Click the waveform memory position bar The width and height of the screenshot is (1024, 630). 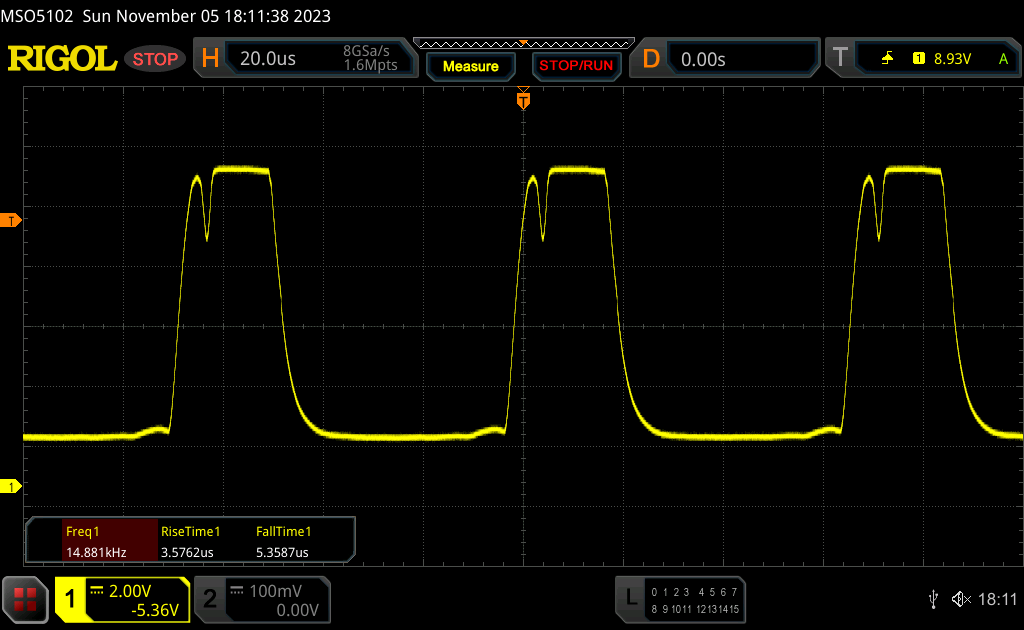click(x=524, y=44)
